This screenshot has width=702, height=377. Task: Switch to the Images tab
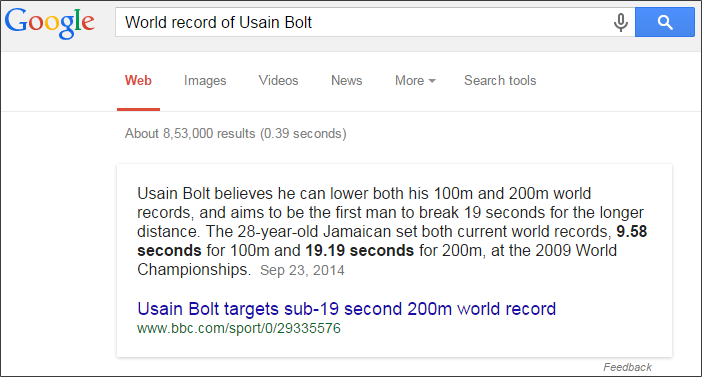tap(205, 81)
